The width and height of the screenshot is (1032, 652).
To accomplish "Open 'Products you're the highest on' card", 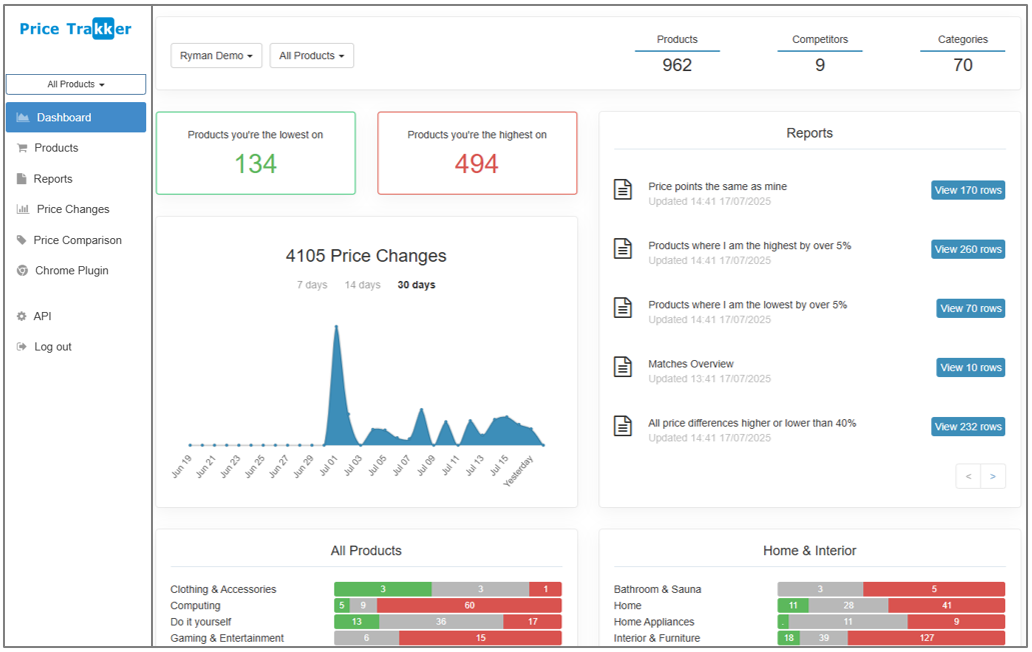I will (477, 153).
